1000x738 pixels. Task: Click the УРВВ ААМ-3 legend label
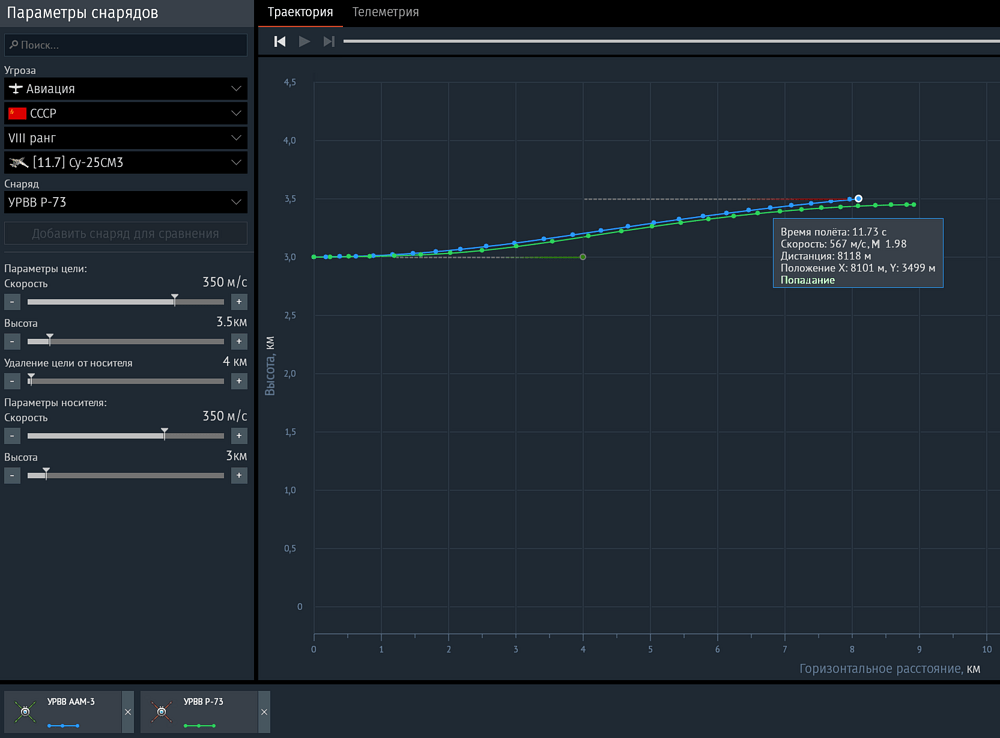[71, 702]
